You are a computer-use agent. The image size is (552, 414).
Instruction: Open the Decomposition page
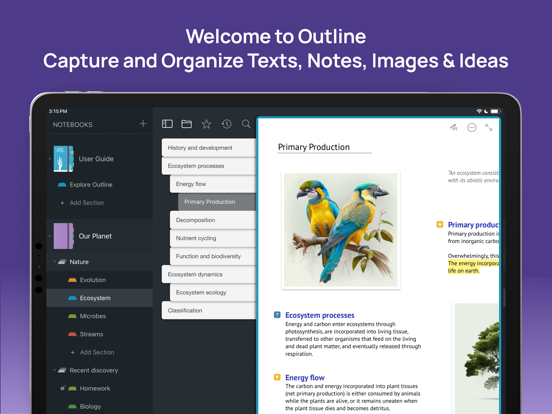tap(213, 220)
